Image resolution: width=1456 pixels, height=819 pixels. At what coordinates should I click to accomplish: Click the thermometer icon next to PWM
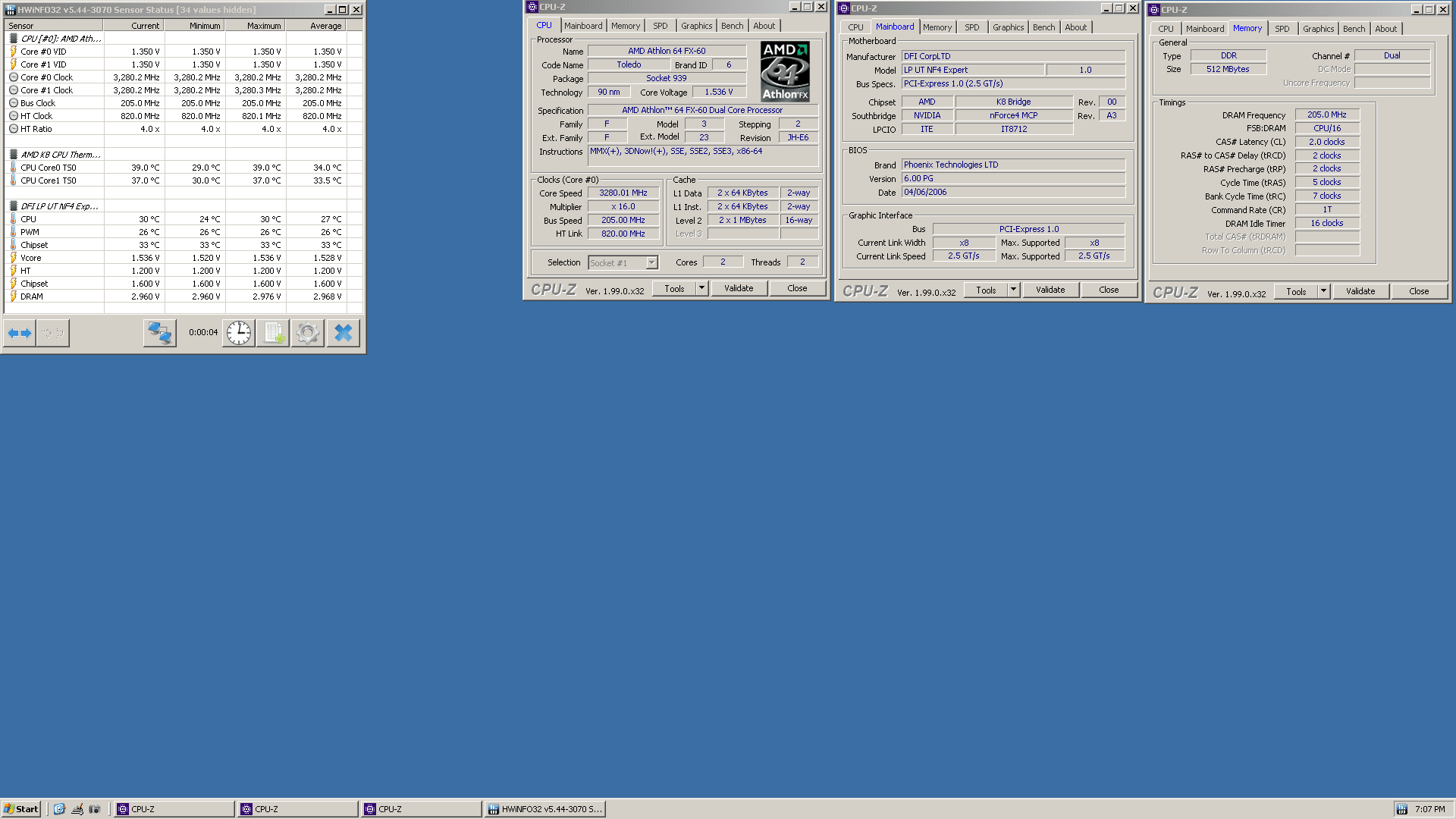(x=13, y=232)
